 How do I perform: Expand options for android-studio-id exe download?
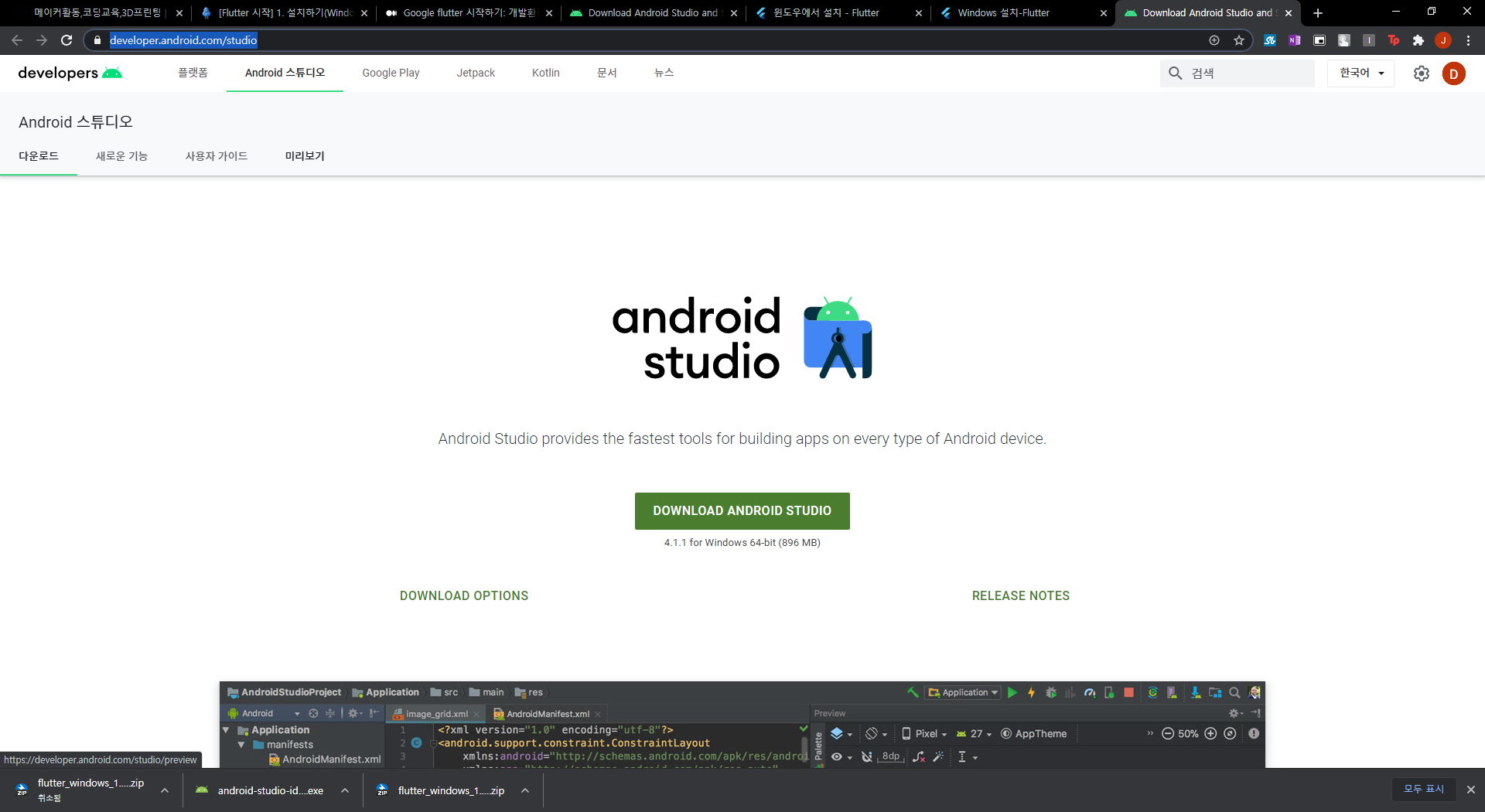(x=345, y=790)
